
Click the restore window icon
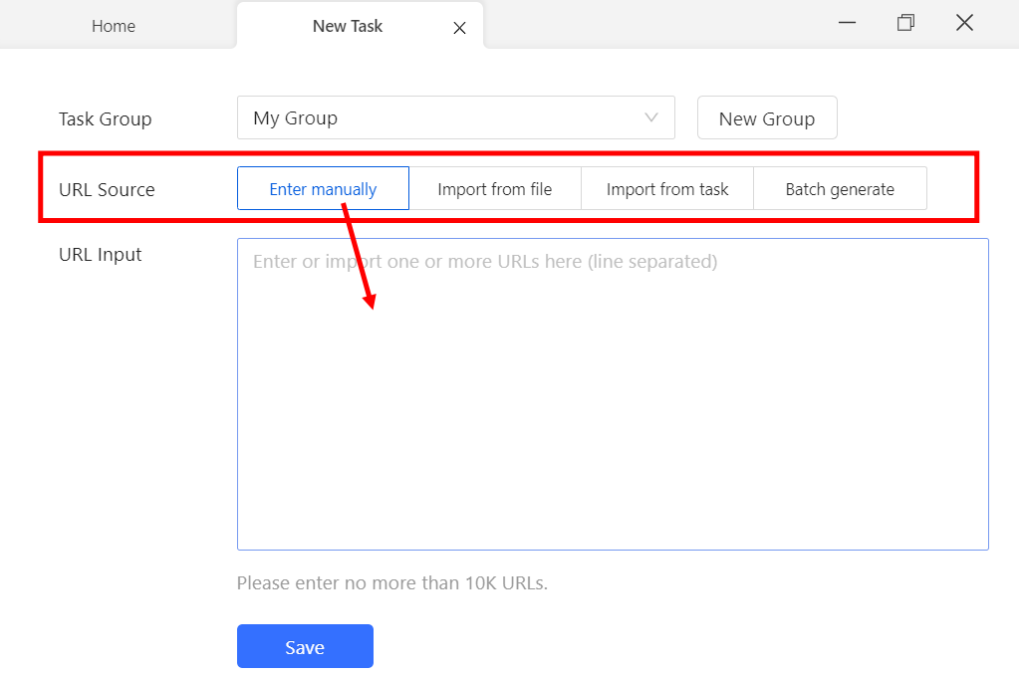point(905,23)
